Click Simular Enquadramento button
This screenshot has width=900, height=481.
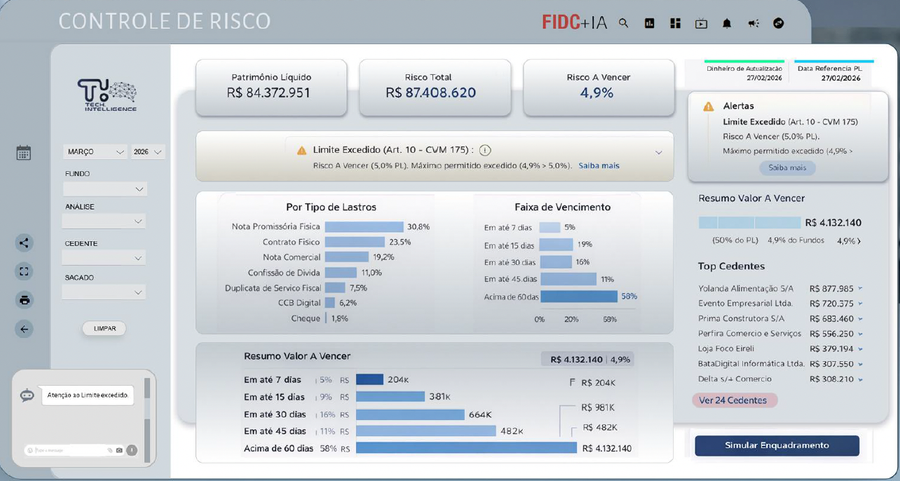click(777, 445)
